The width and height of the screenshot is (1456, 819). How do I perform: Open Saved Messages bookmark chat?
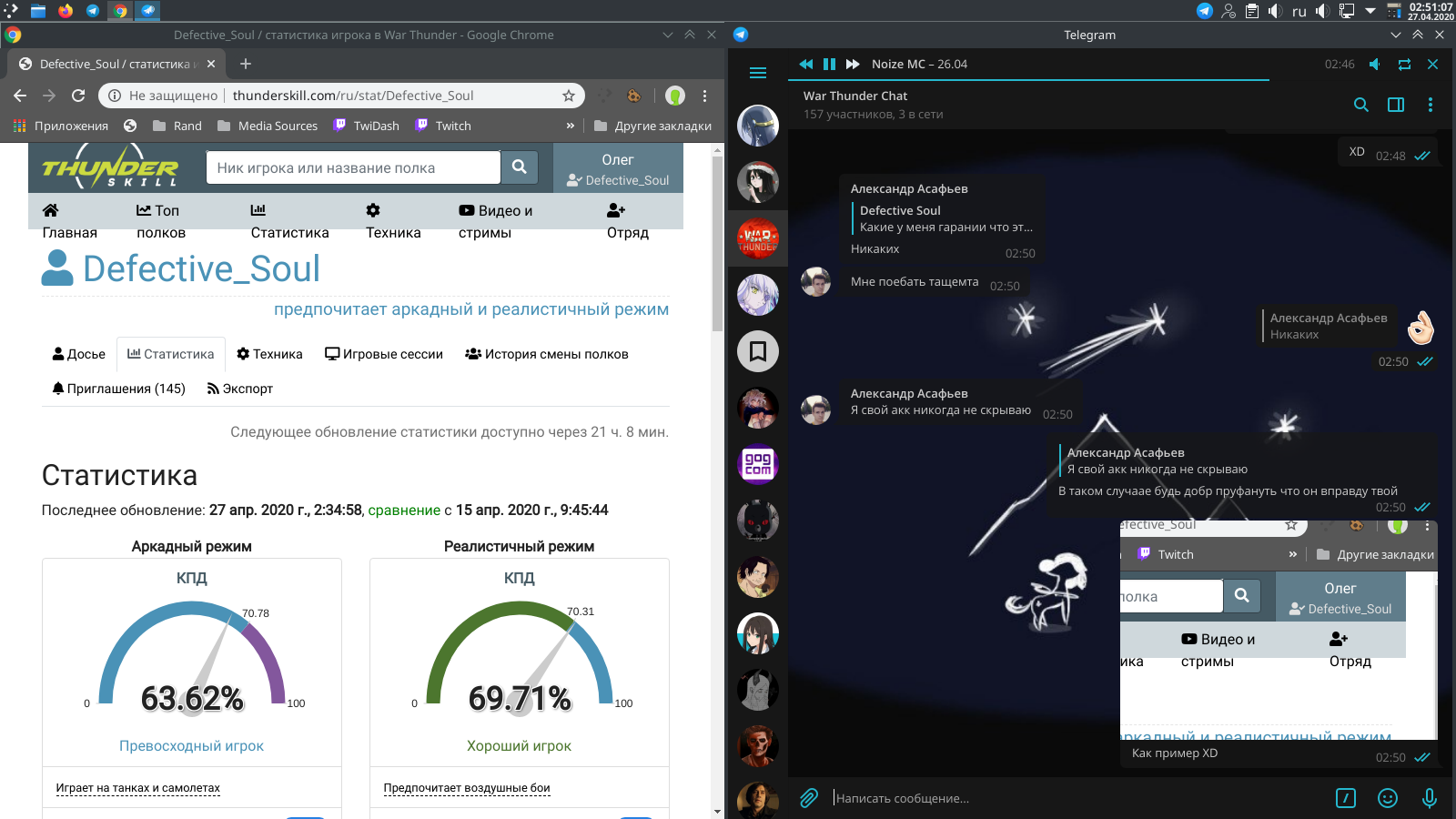pyautogui.click(x=758, y=351)
